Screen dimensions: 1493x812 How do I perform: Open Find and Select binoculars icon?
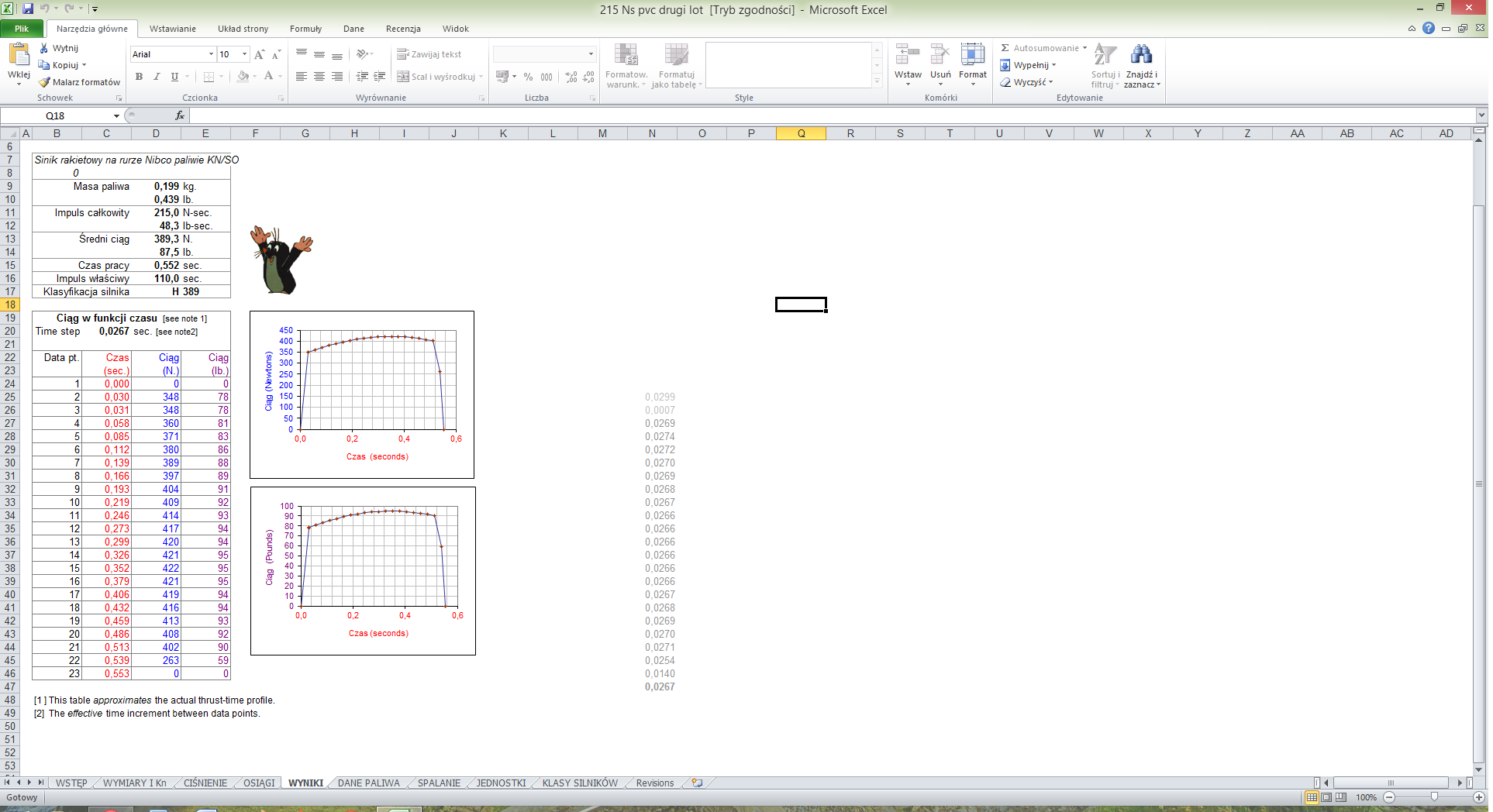tap(1141, 54)
